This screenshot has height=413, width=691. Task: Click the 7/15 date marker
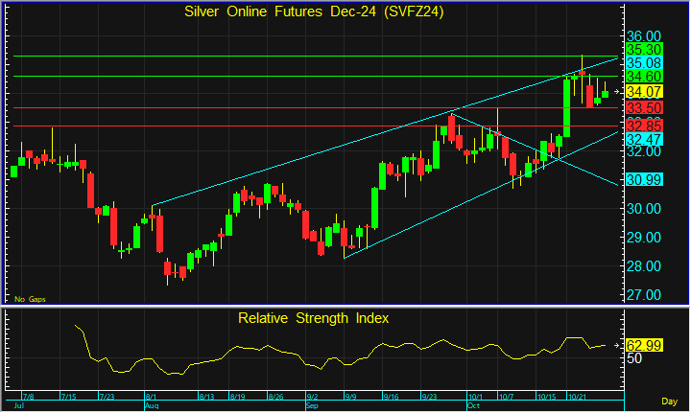click(x=68, y=397)
